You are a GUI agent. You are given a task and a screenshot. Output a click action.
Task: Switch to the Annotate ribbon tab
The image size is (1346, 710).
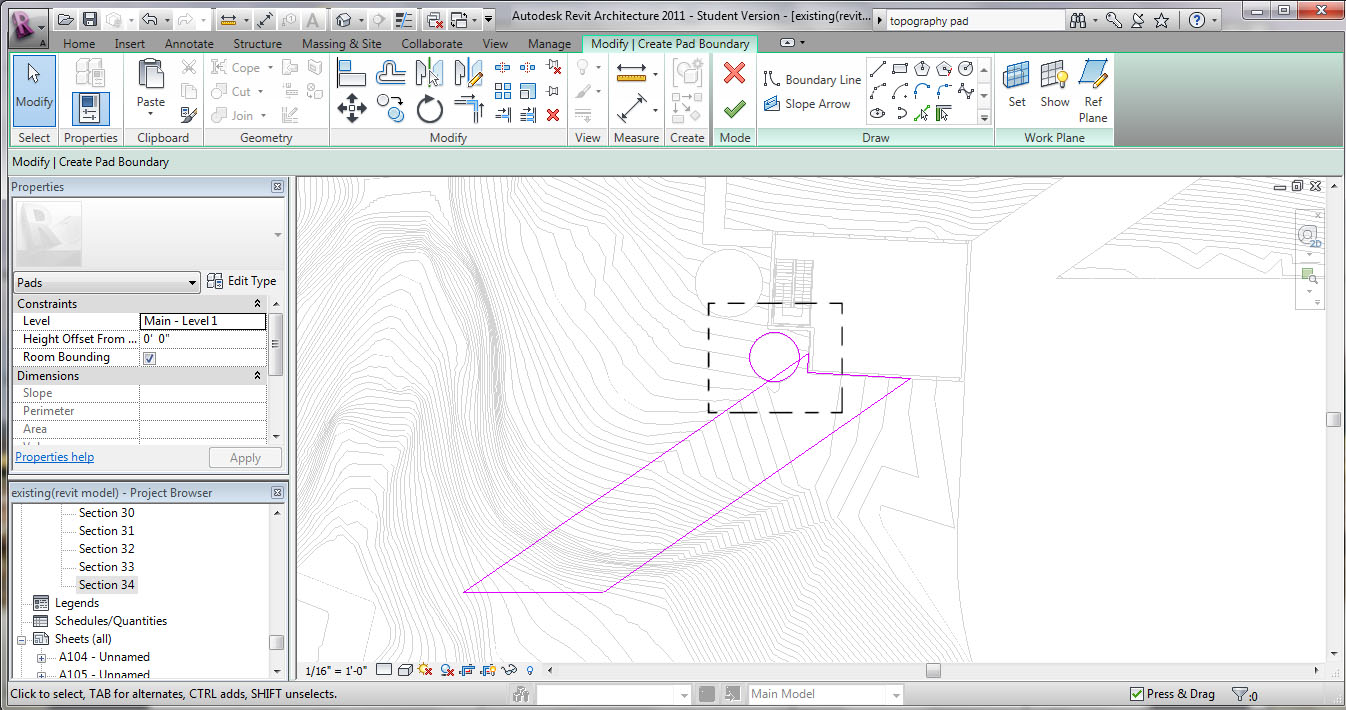pyautogui.click(x=189, y=44)
